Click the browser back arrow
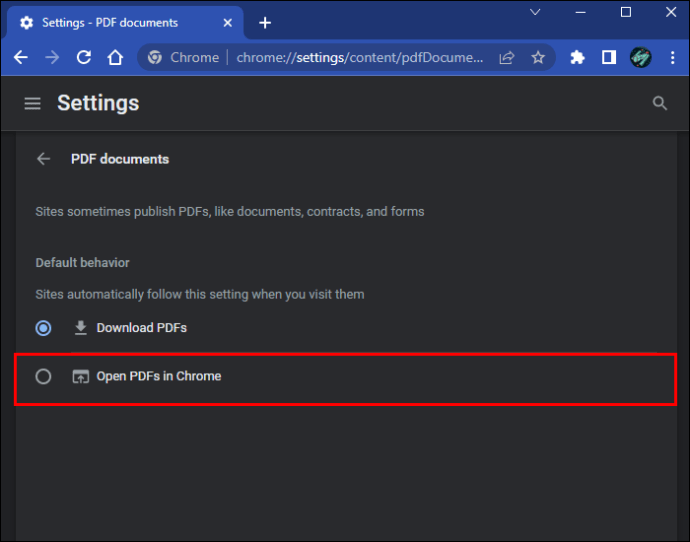This screenshot has width=690, height=542. (x=21, y=57)
